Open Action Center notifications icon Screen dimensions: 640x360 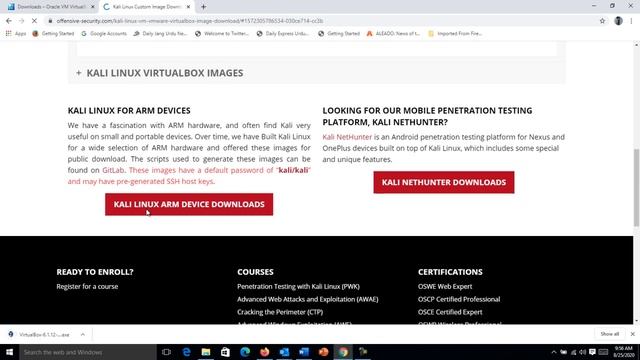(x=592, y=352)
